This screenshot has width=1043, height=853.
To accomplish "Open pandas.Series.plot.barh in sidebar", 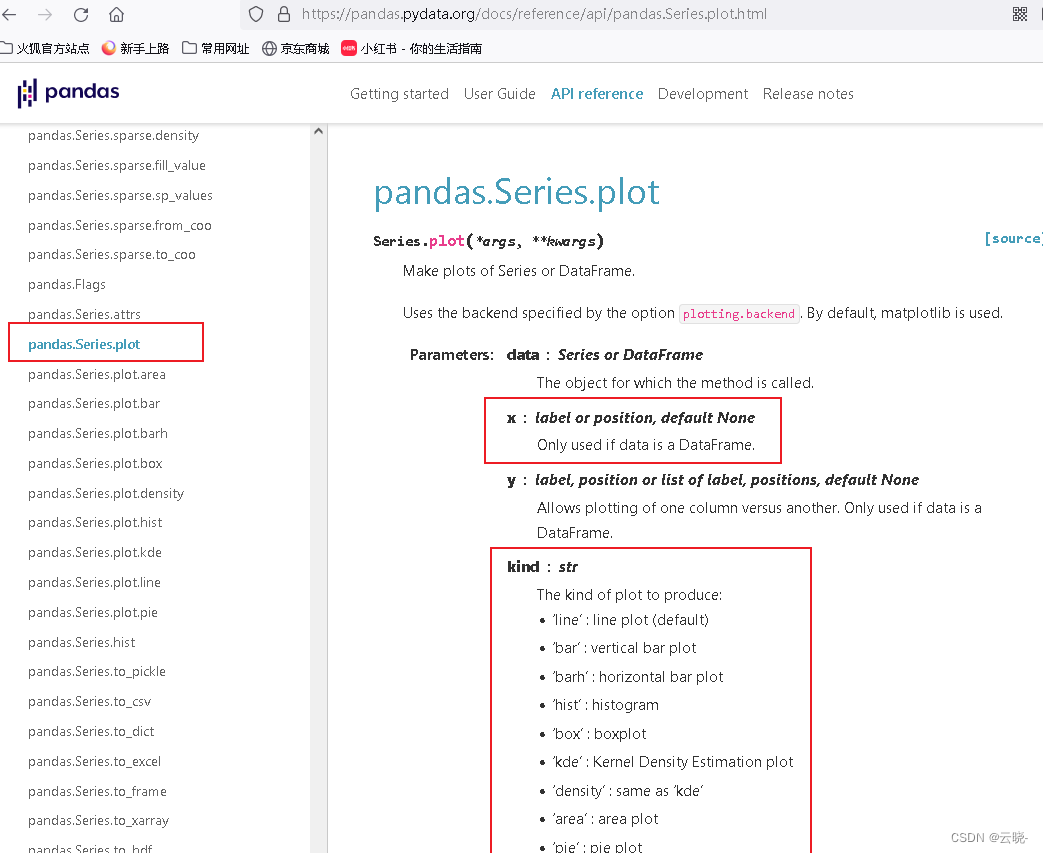I will (x=98, y=434).
